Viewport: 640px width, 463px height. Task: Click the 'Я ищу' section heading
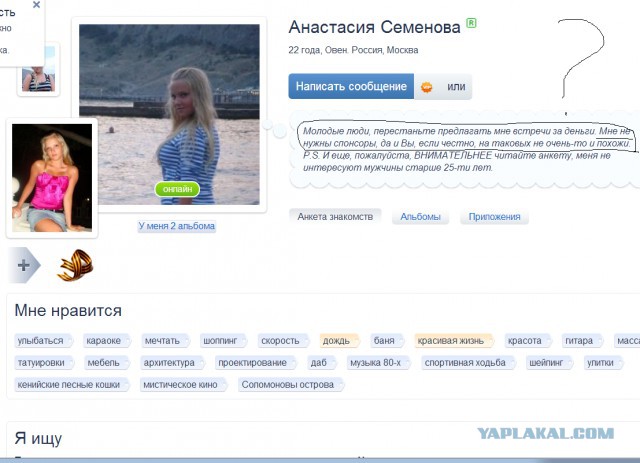[38, 439]
